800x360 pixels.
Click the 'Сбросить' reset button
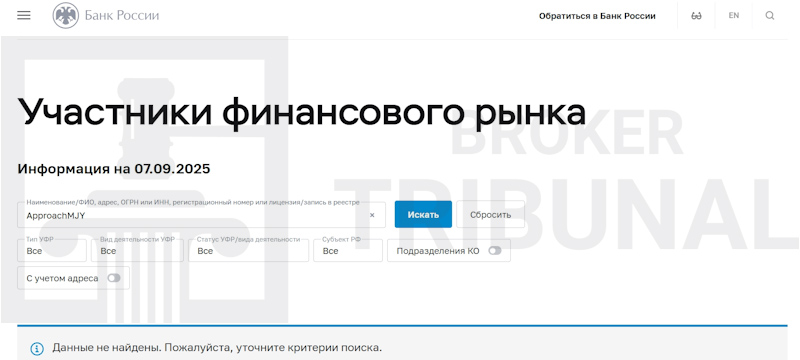point(490,214)
